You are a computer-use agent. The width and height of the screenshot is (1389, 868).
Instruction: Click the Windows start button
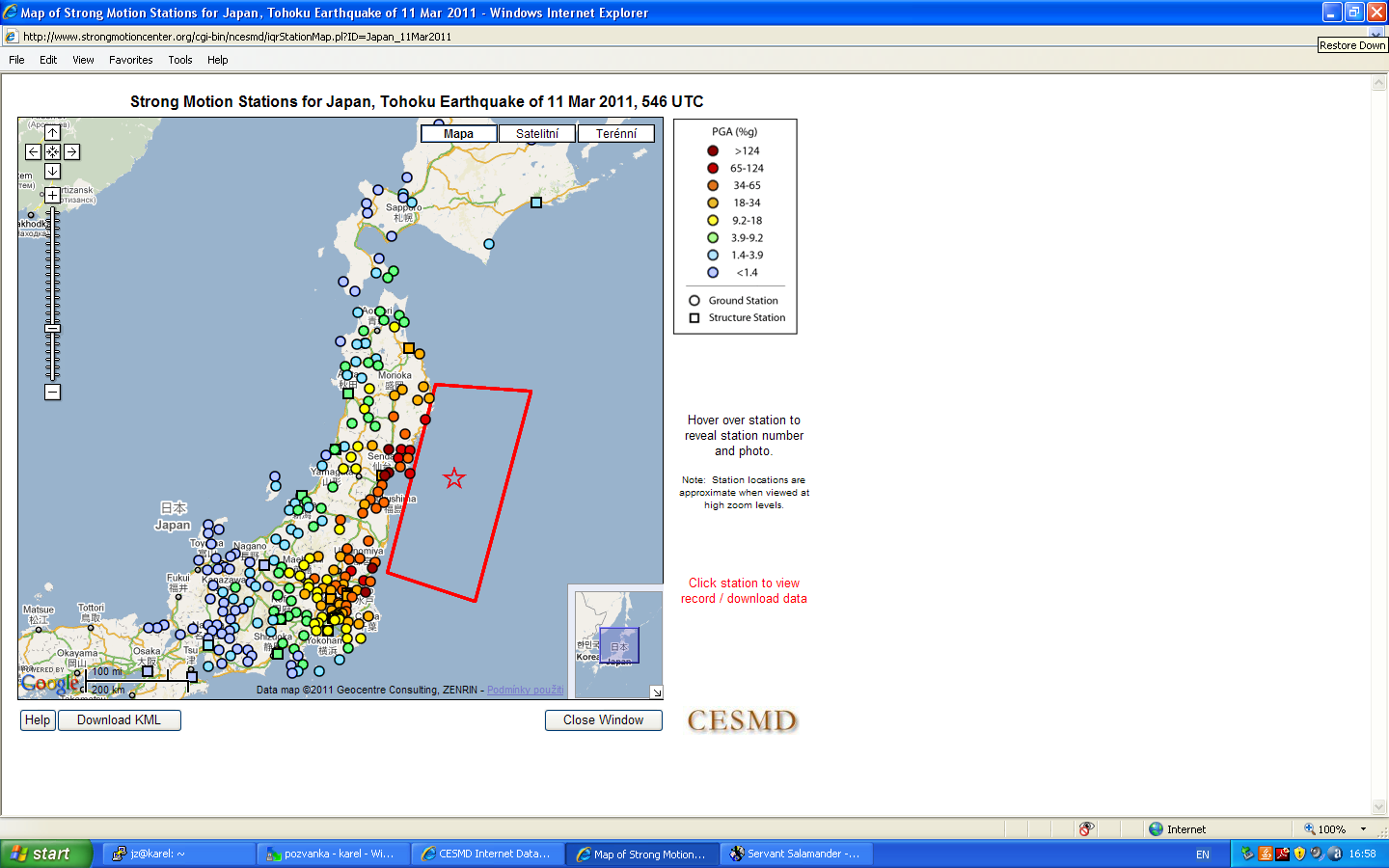point(46,854)
